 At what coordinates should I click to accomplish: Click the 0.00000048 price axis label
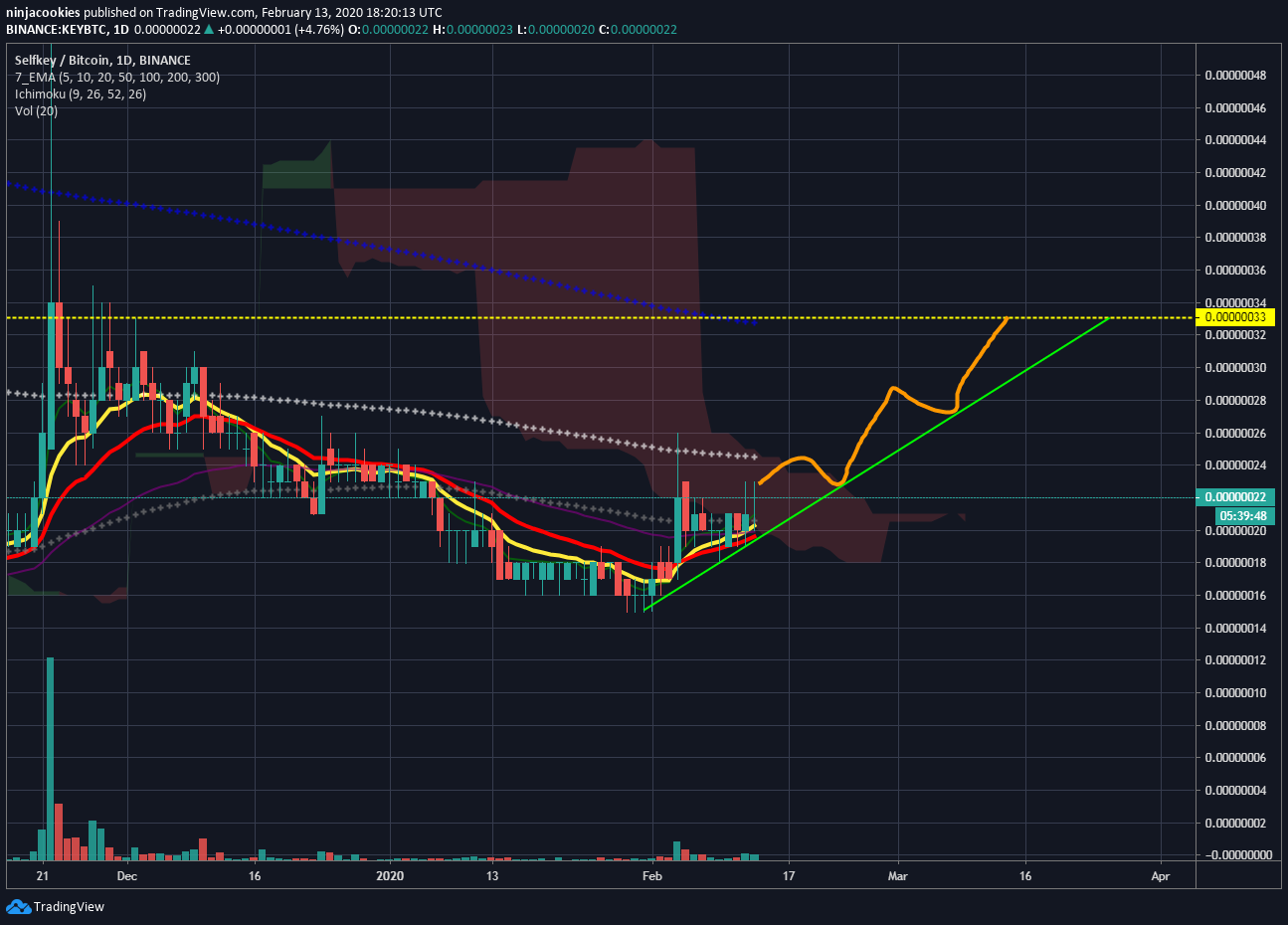click(x=1237, y=76)
